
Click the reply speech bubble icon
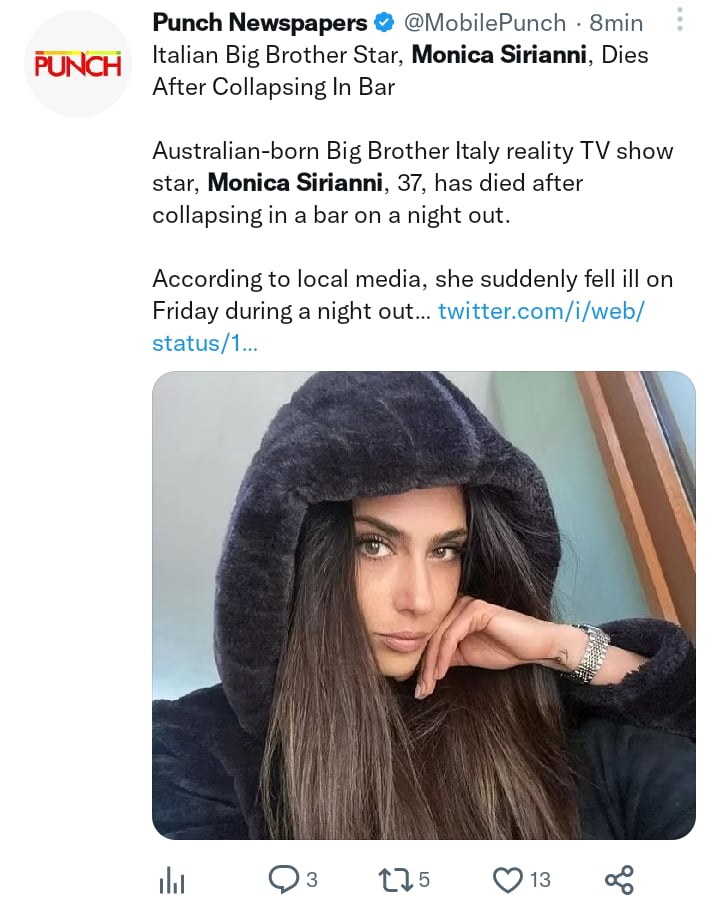tap(283, 879)
